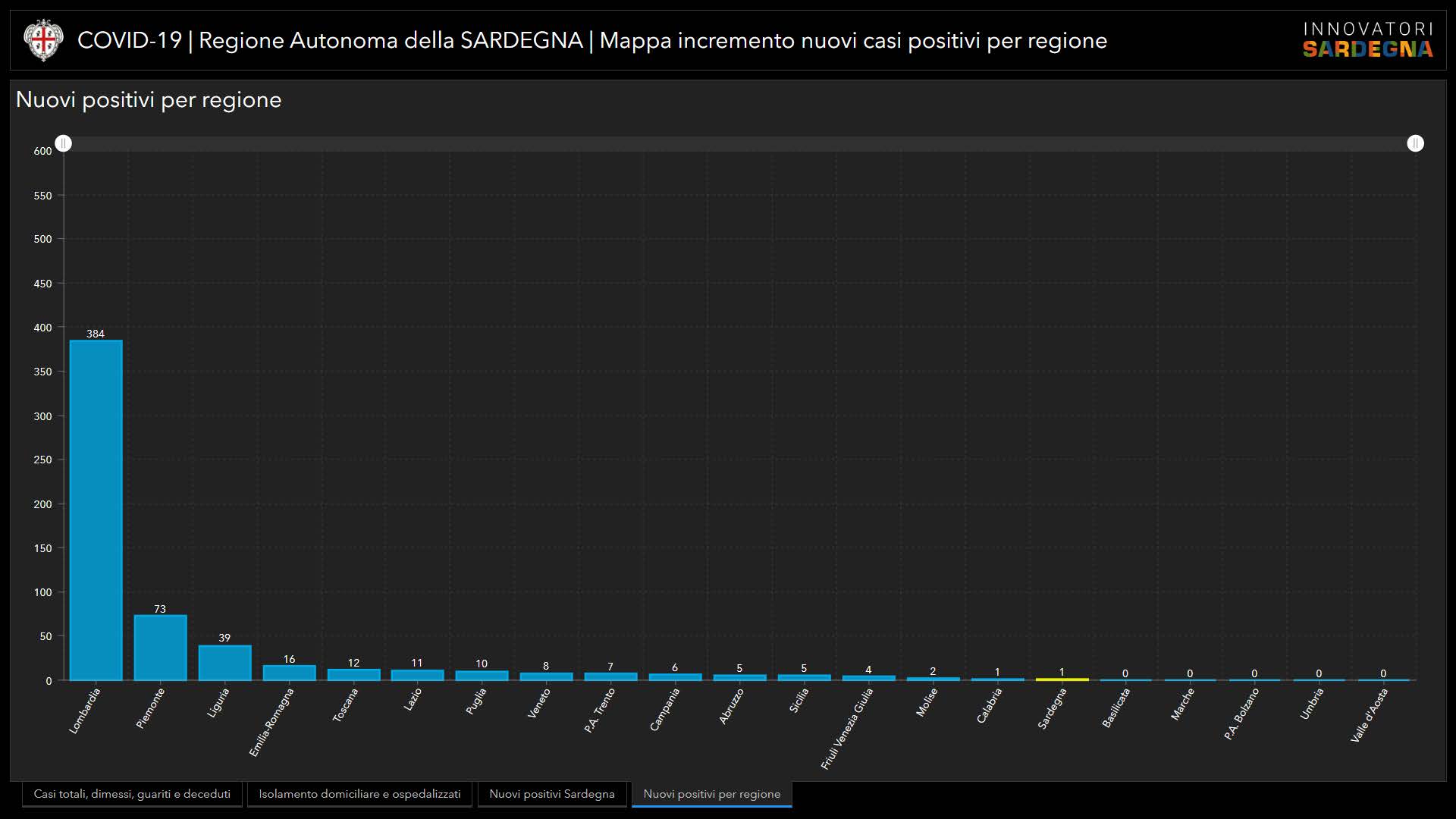Image resolution: width=1456 pixels, height=819 pixels.
Task: Click the Toscana bar labeled 12
Action: tap(353, 674)
